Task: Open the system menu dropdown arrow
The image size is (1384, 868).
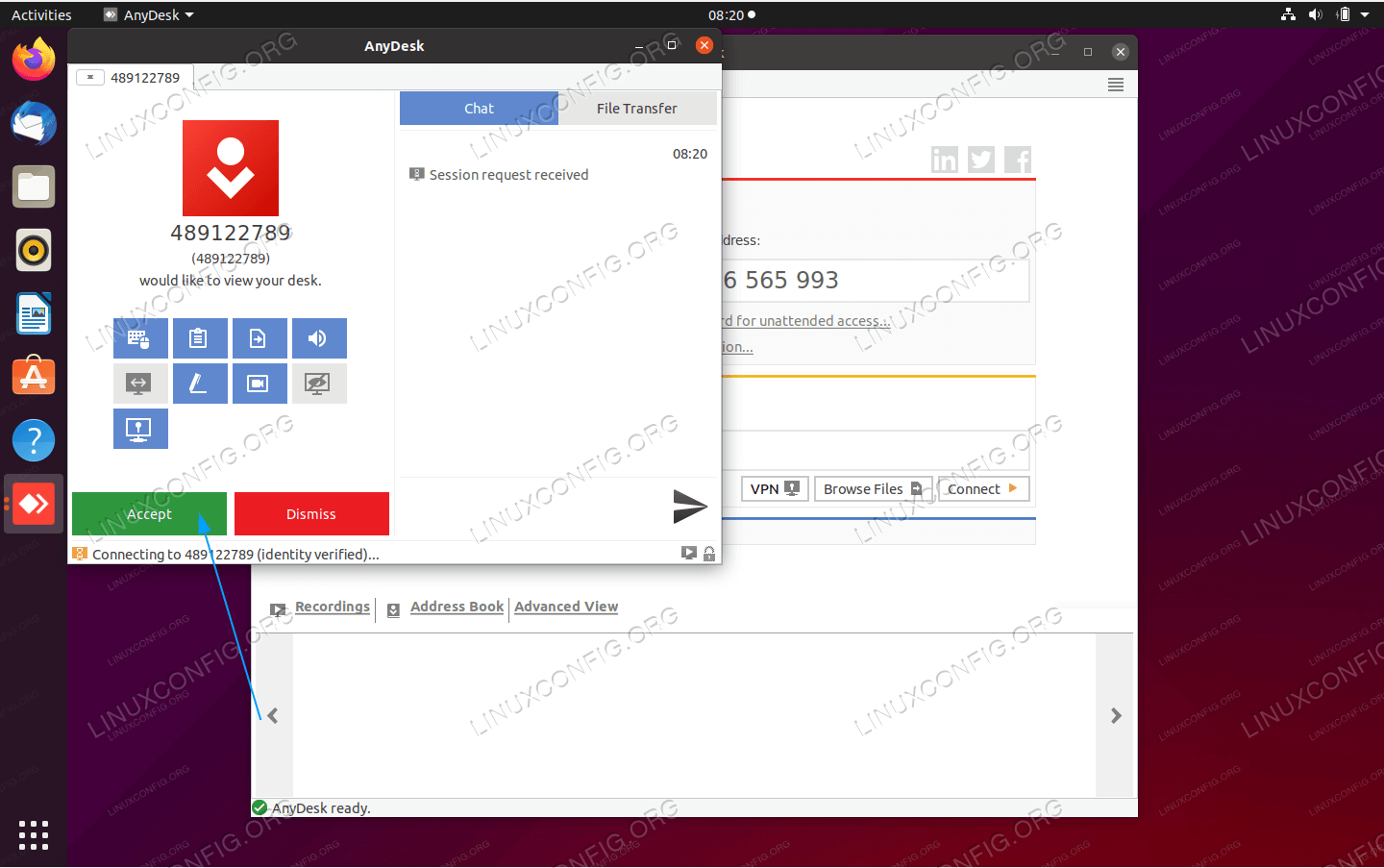Action: (1365, 14)
